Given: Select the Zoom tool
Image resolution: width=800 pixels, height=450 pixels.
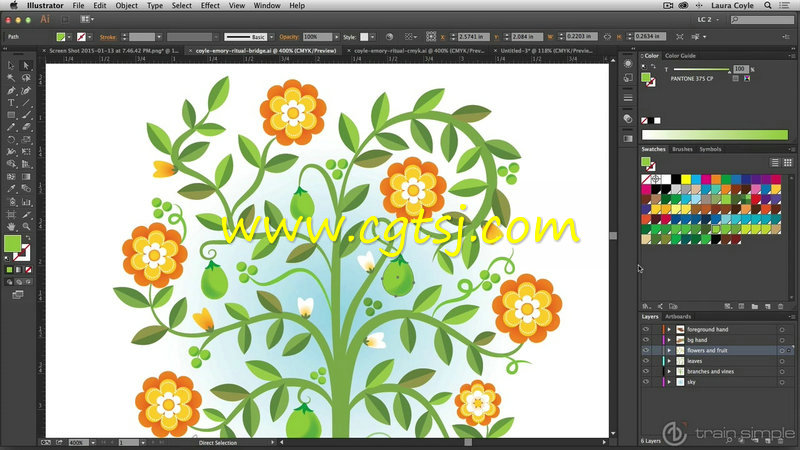Looking at the screenshot, I should pyautogui.click(x=26, y=227).
